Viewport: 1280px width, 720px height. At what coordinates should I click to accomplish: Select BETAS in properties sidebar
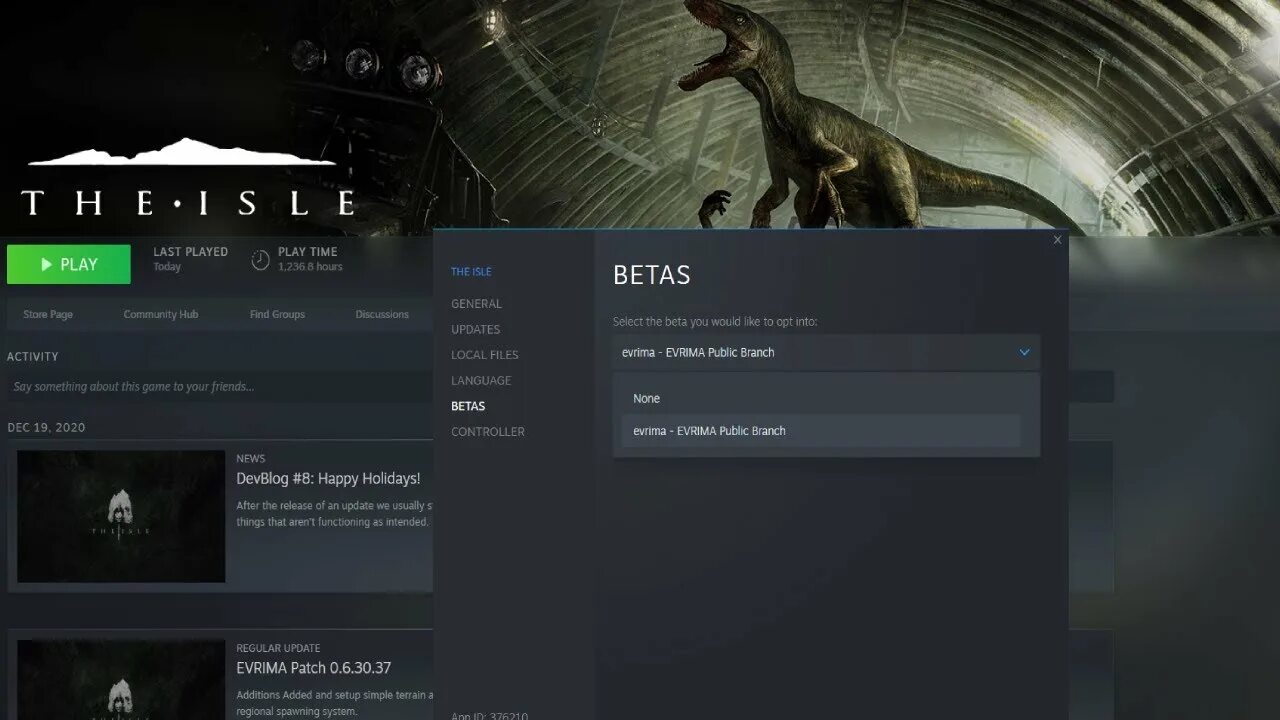[468, 406]
